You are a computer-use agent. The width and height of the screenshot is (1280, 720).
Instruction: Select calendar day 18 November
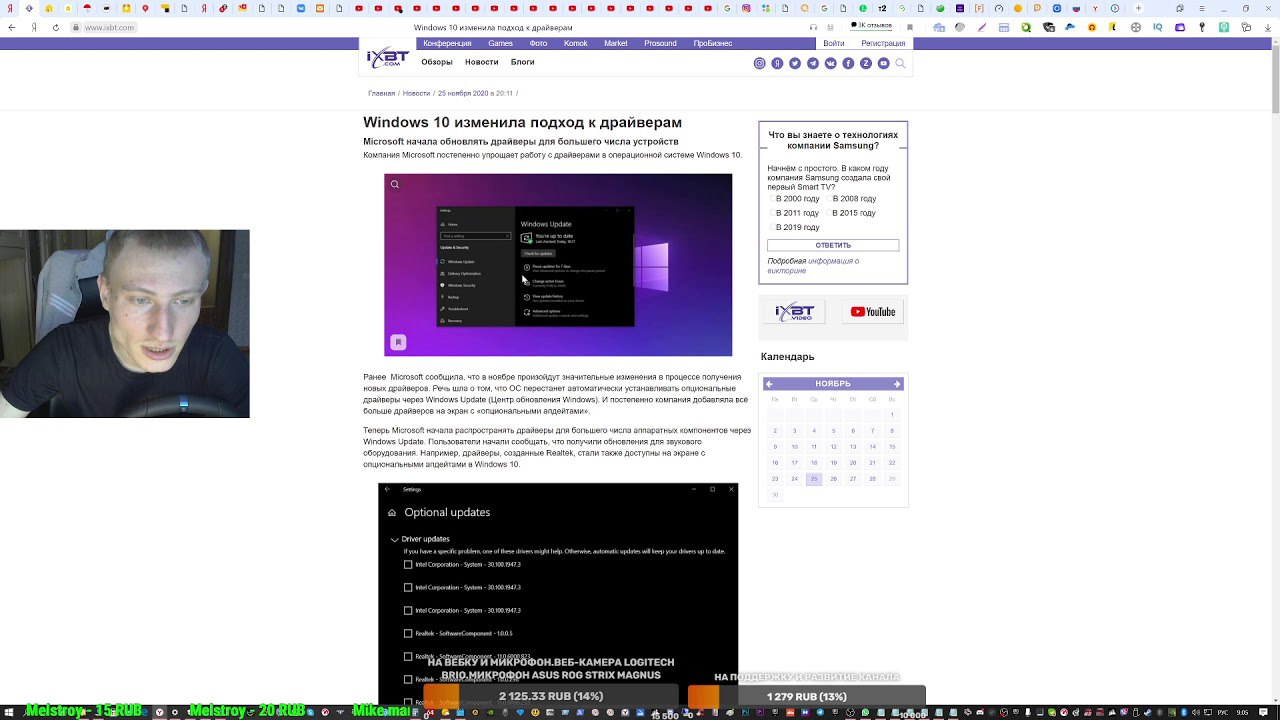click(x=814, y=463)
